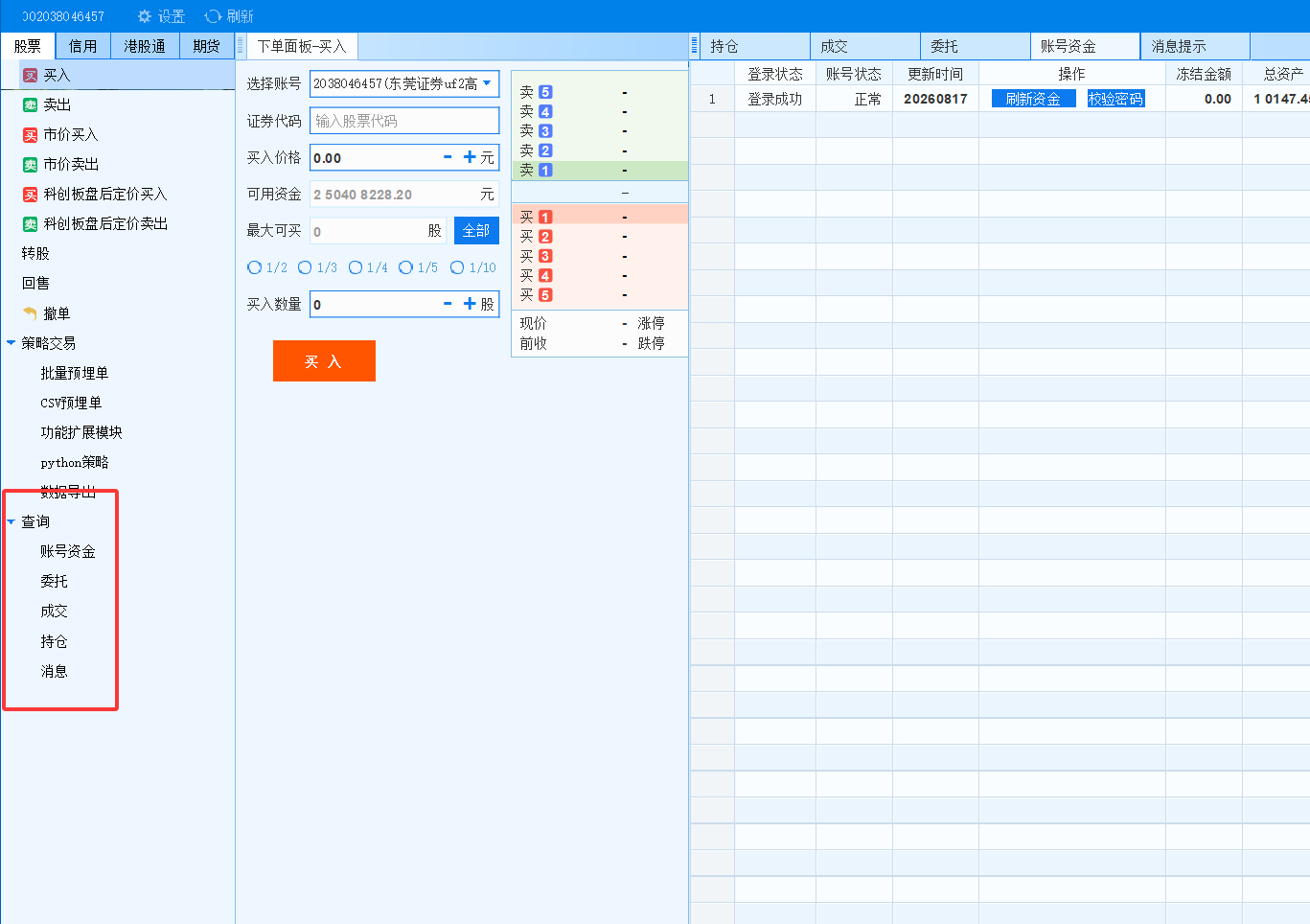Select the 卖 4 order book level

600,111
